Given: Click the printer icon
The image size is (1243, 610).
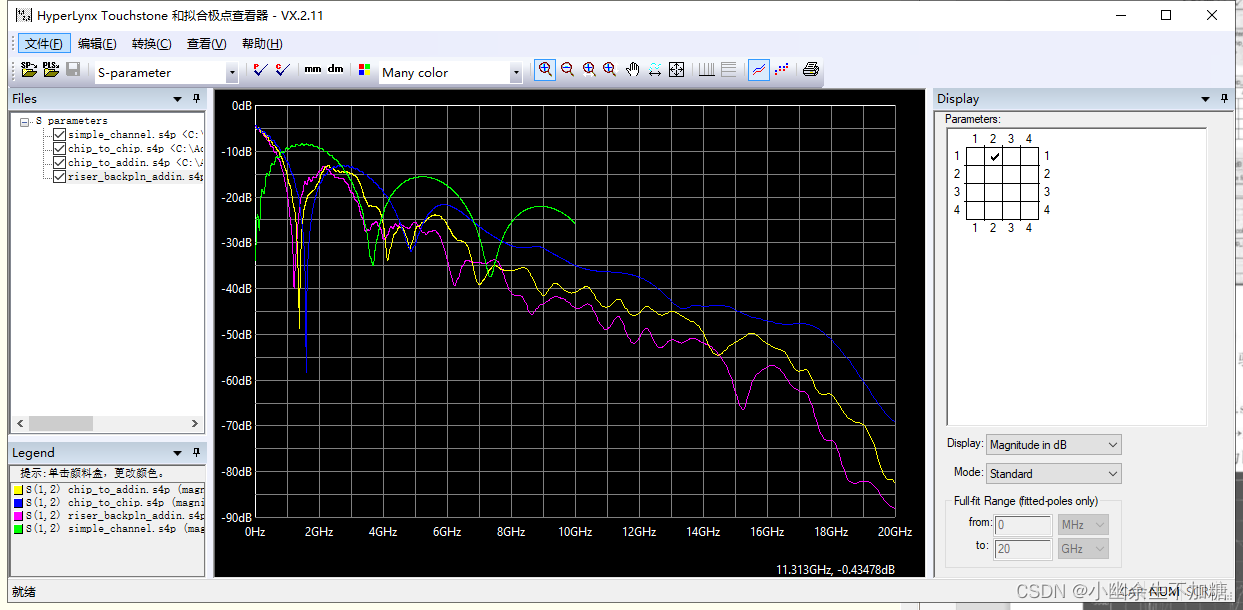Looking at the screenshot, I should click(x=811, y=70).
